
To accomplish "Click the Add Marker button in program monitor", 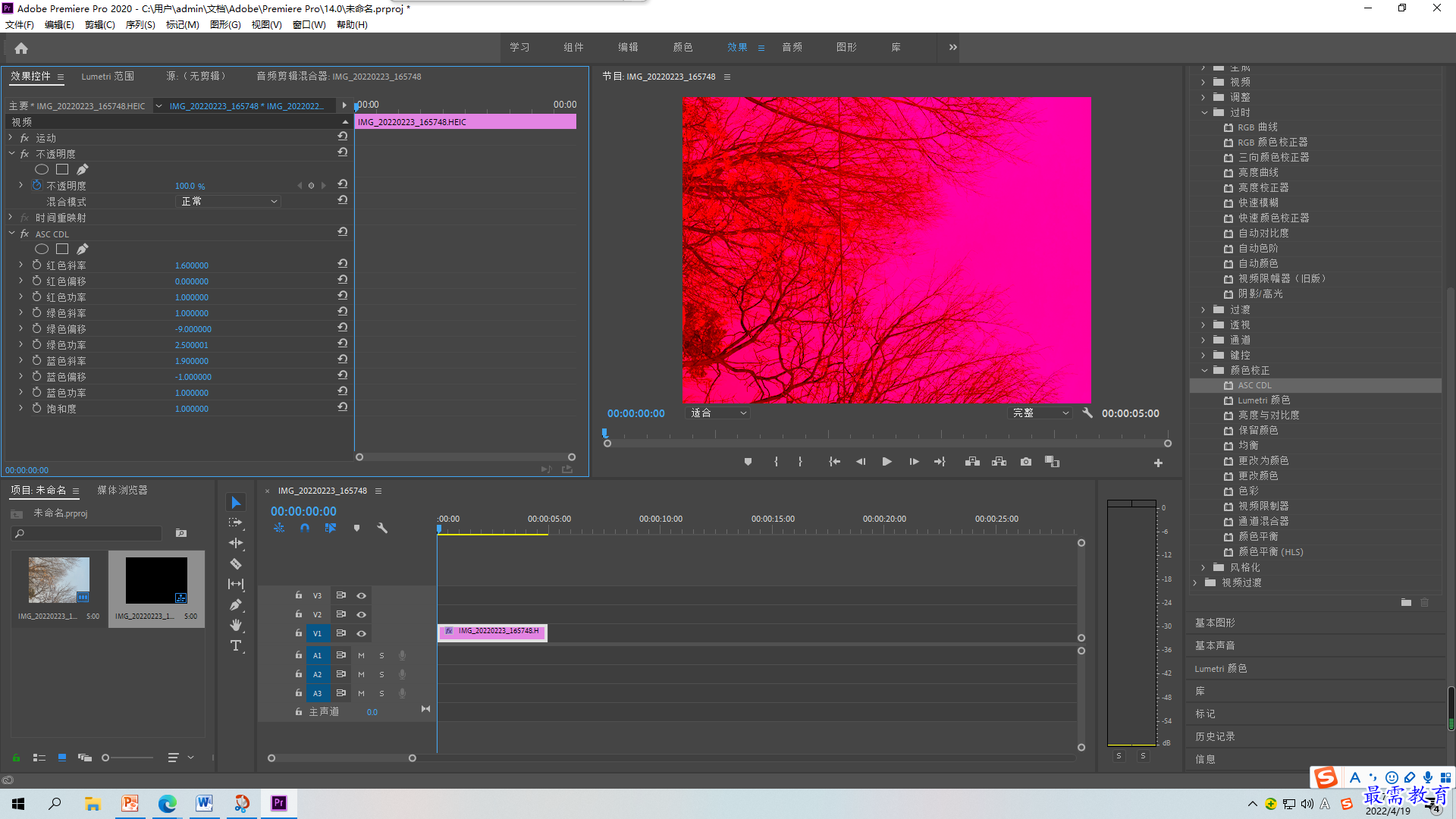I will click(748, 462).
